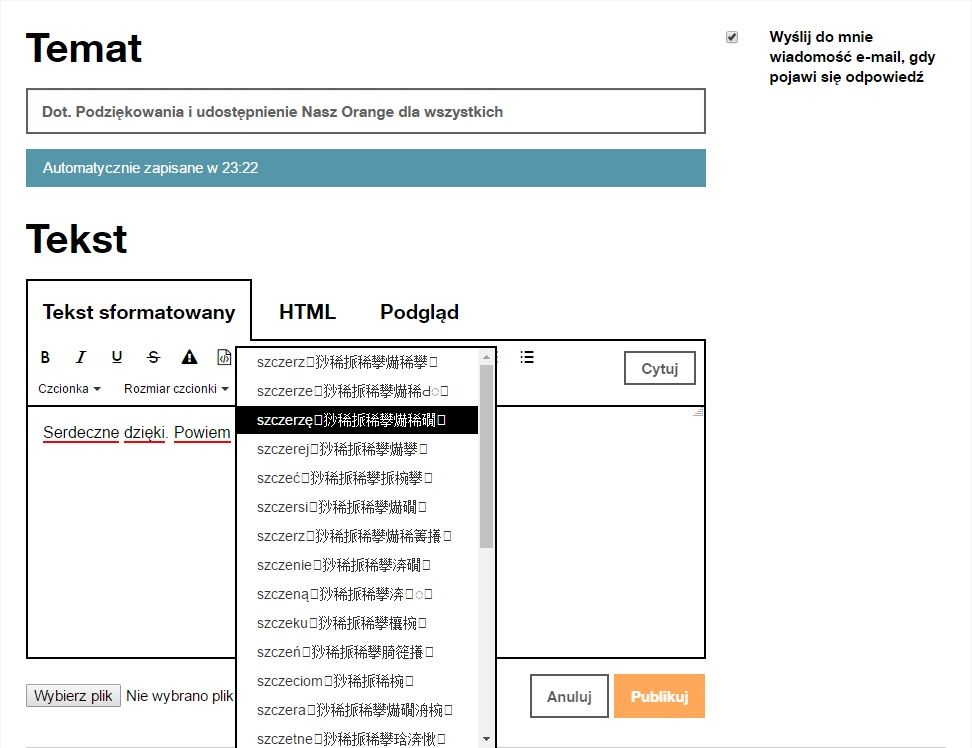972x748 pixels.
Task: Uncheck the email notification checkbox
Action: pos(732,37)
